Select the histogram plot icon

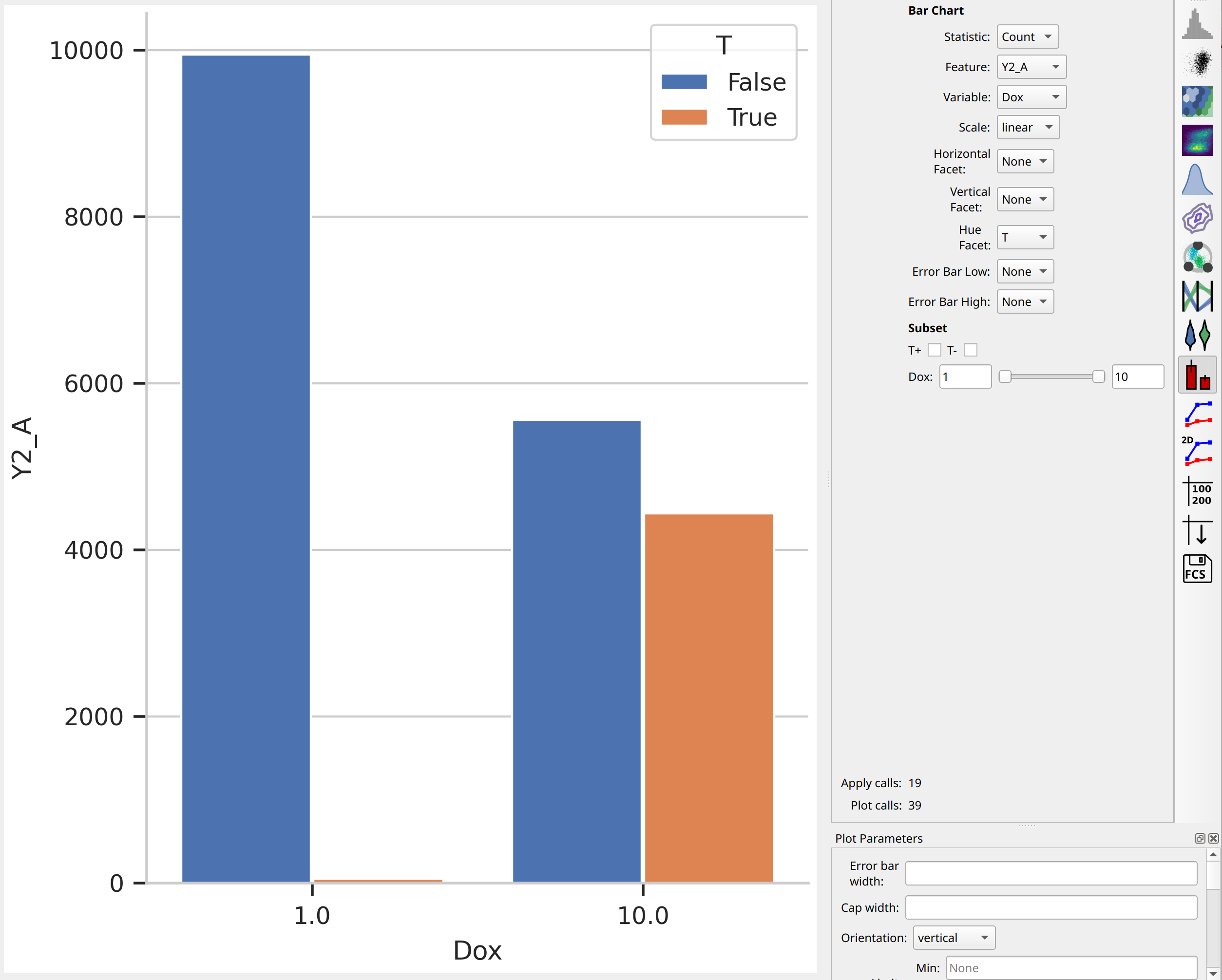click(1197, 23)
